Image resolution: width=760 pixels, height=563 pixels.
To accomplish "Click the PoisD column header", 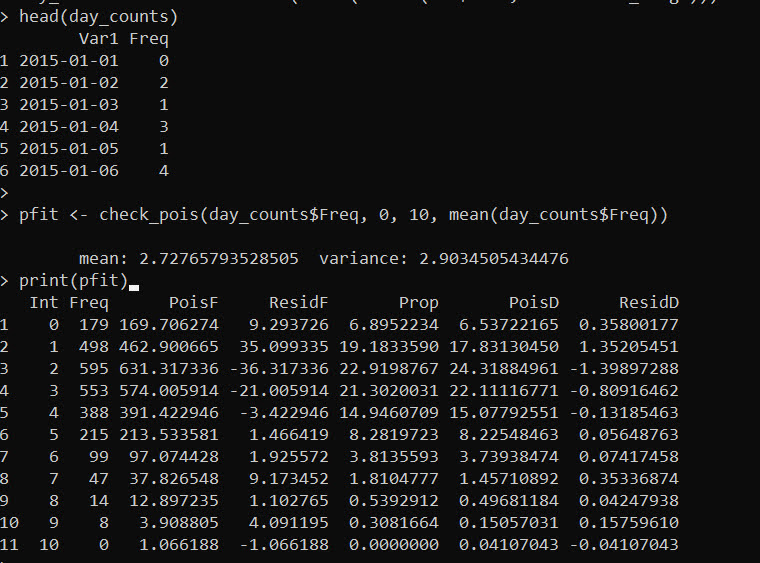I will coord(534,303).
